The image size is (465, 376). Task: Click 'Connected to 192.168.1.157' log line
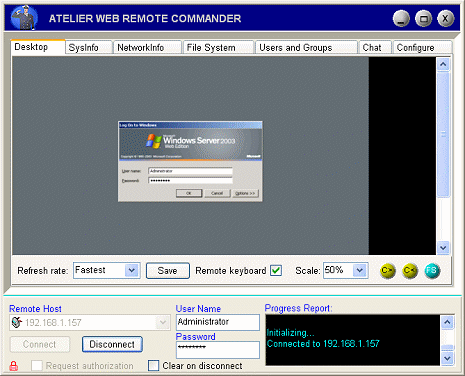pyautogui.click(x=323, y=344)
